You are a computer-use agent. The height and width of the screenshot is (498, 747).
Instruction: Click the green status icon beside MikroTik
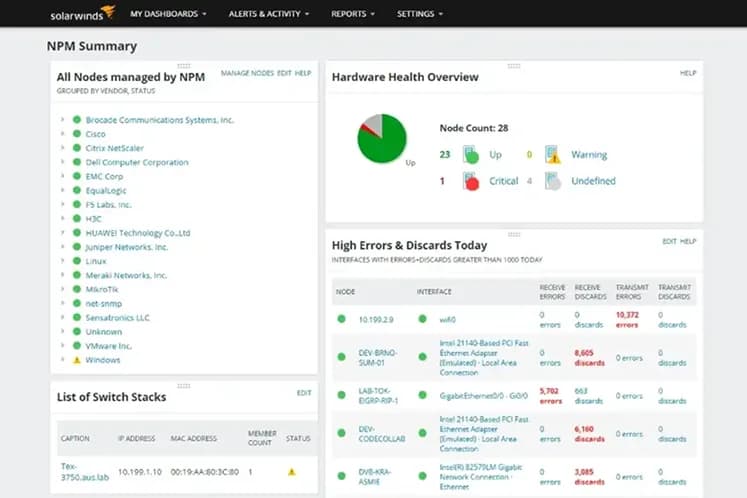77,289
